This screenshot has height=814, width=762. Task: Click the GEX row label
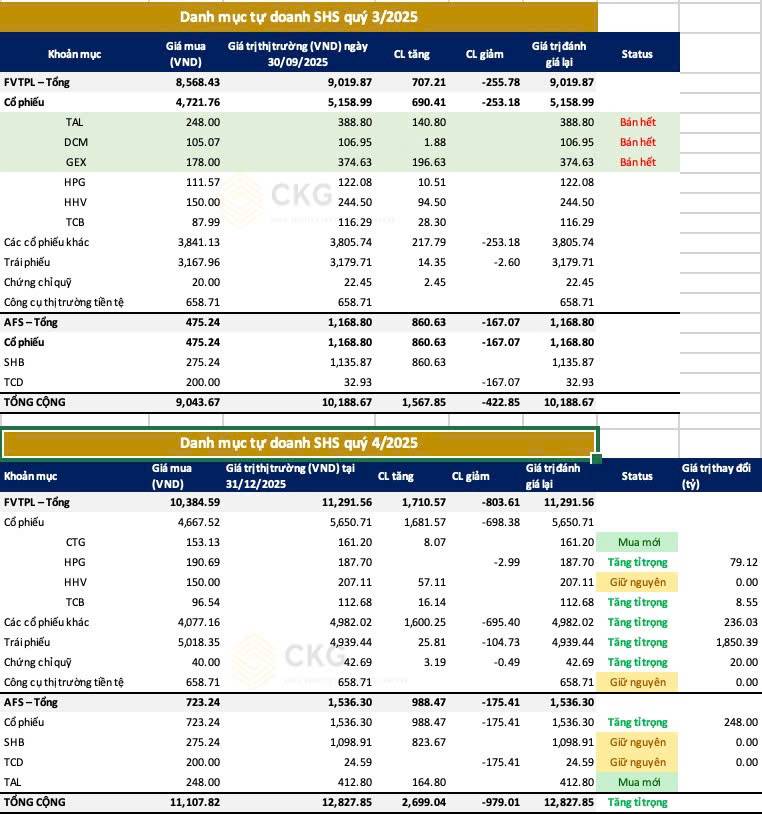[76, 162]
